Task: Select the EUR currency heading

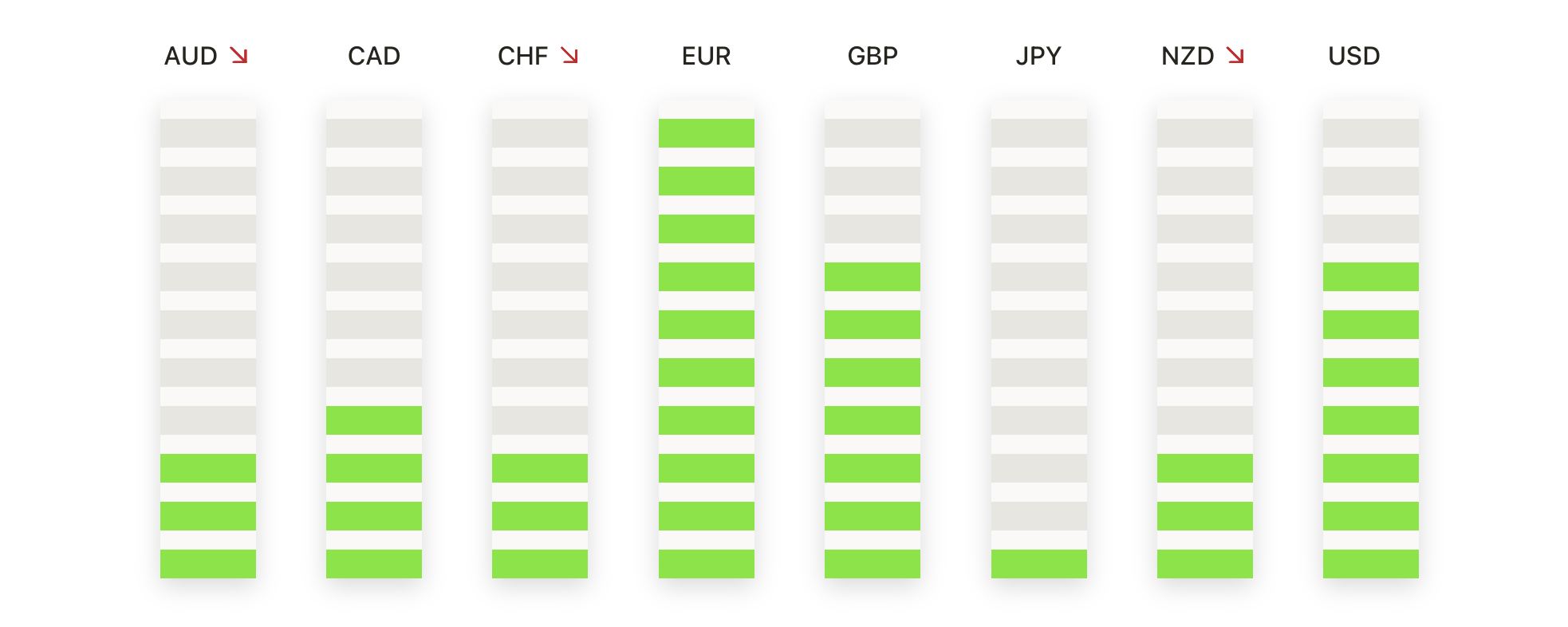Action: [706, 56]
